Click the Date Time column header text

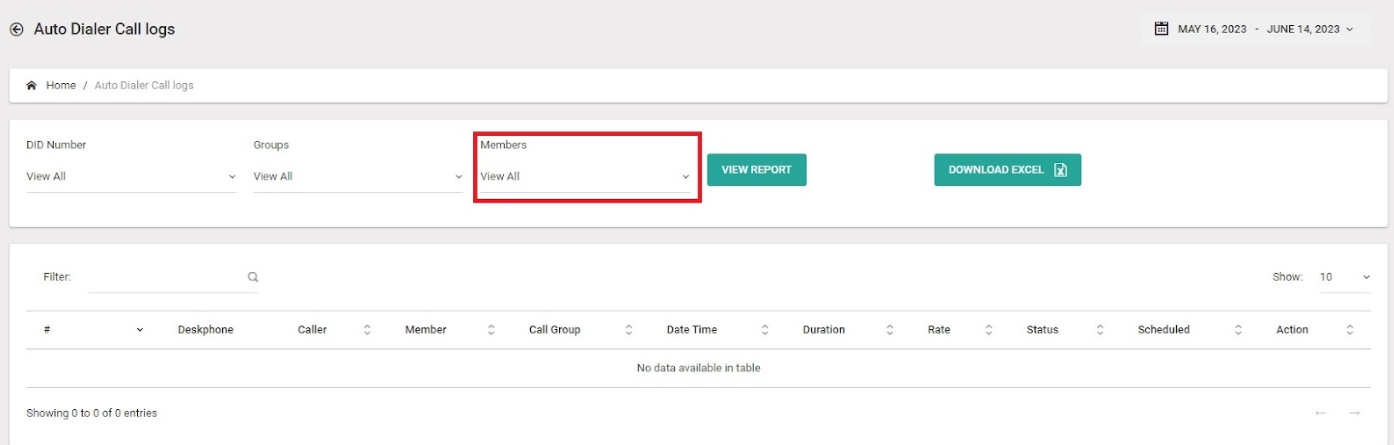tap(692, 330)
